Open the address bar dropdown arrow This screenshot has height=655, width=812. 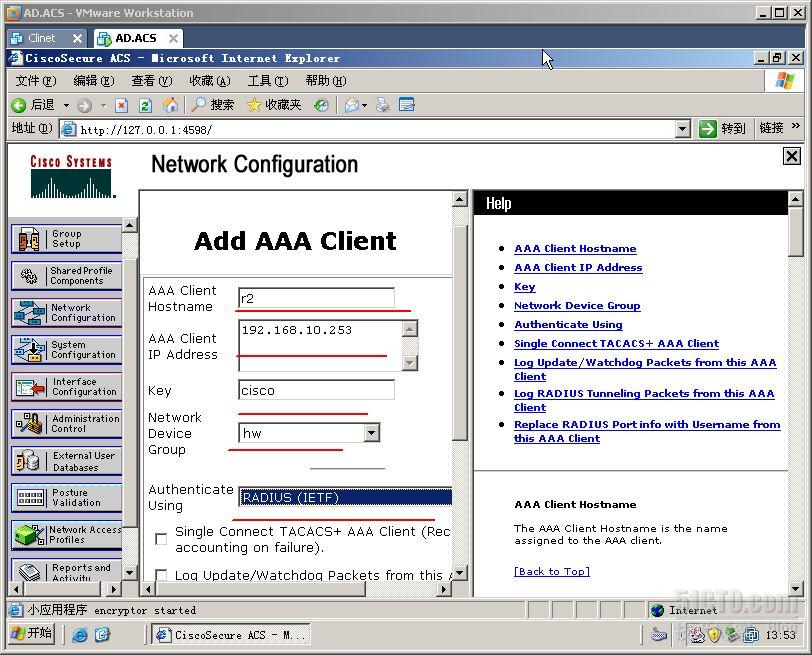683,129
